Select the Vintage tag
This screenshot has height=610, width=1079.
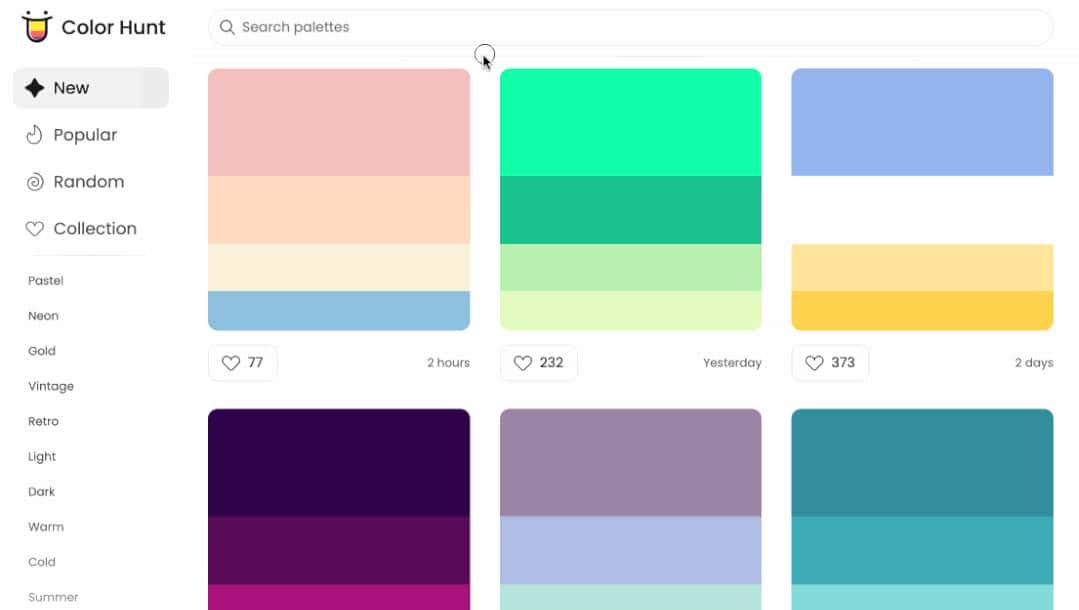pos(51,386)
